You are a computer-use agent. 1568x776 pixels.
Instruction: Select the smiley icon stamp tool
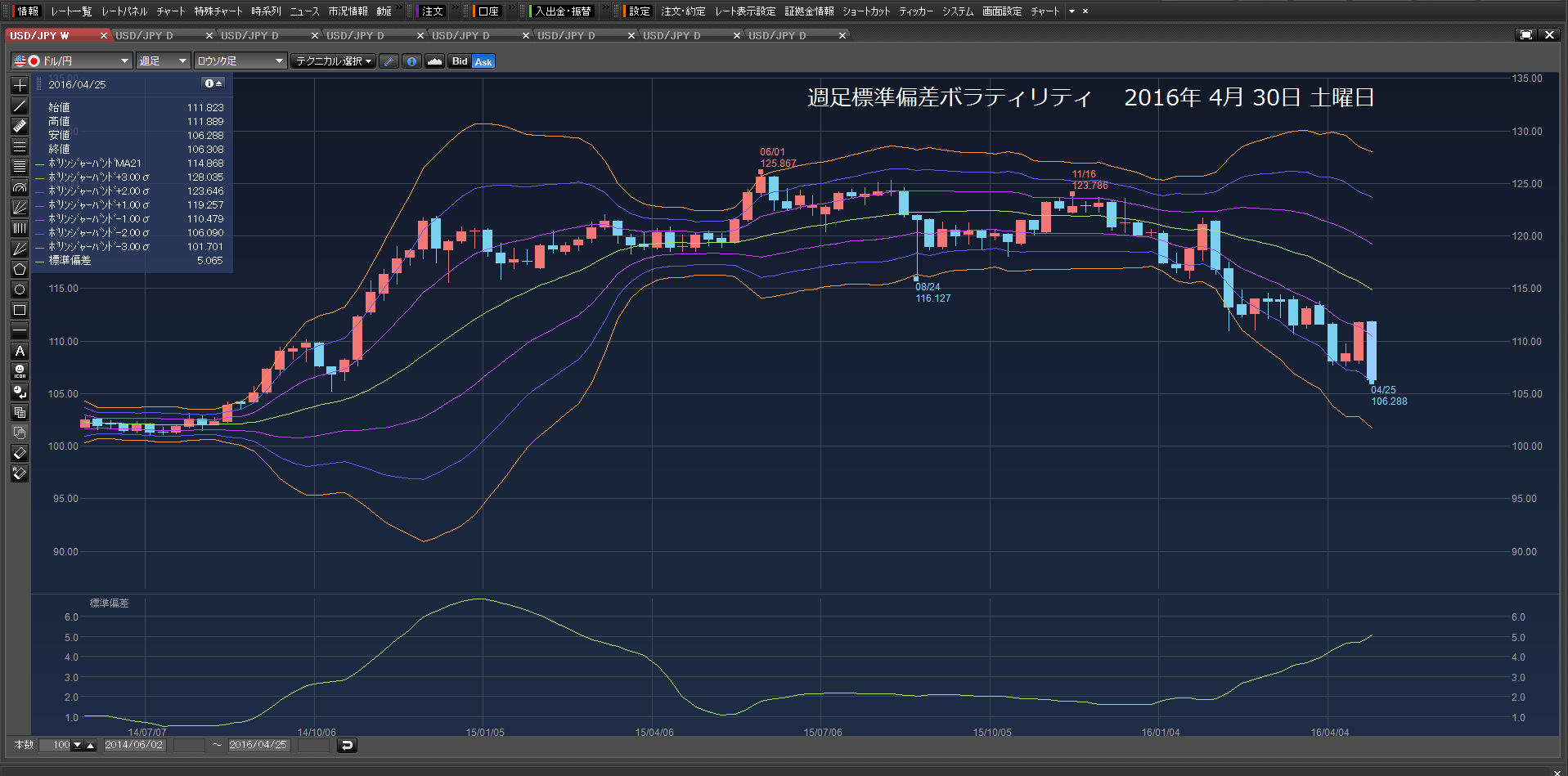click(20, 371)
